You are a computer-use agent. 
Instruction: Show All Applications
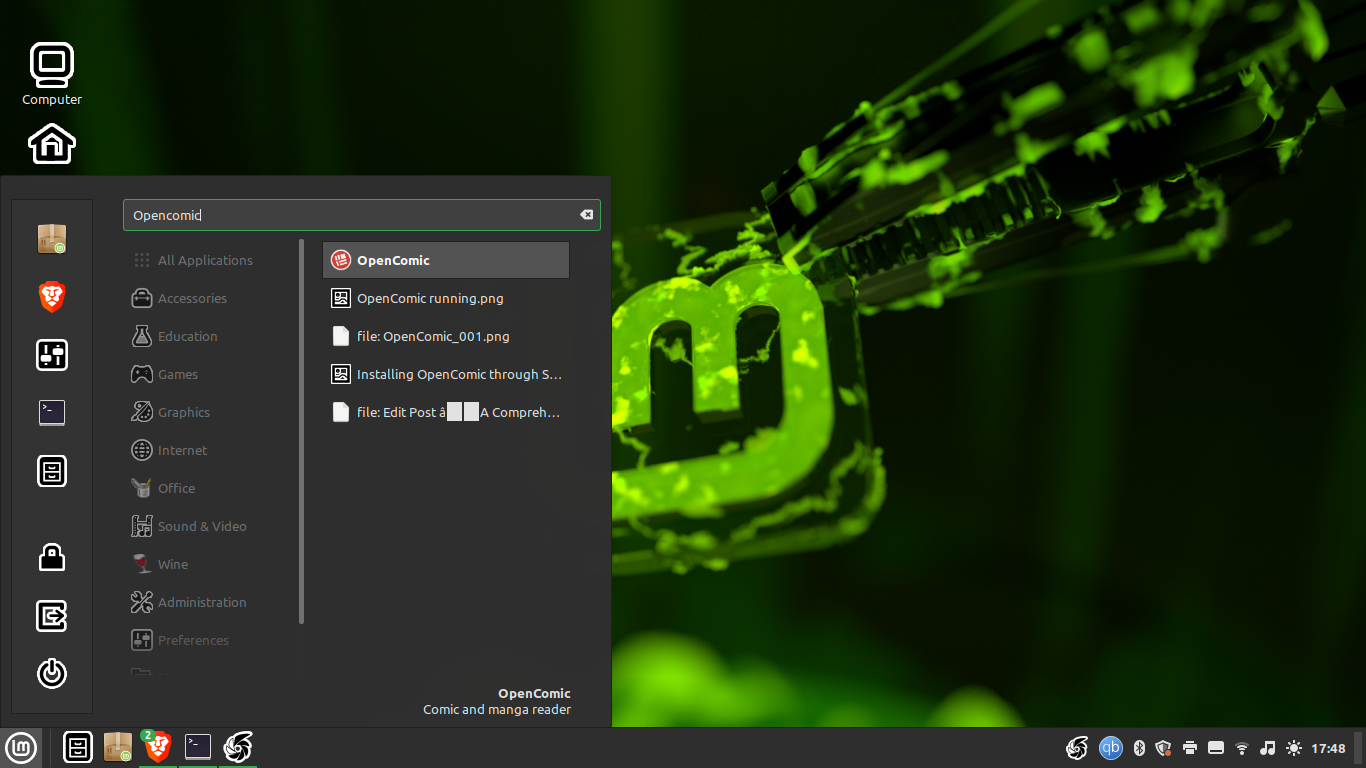(205, 260)
